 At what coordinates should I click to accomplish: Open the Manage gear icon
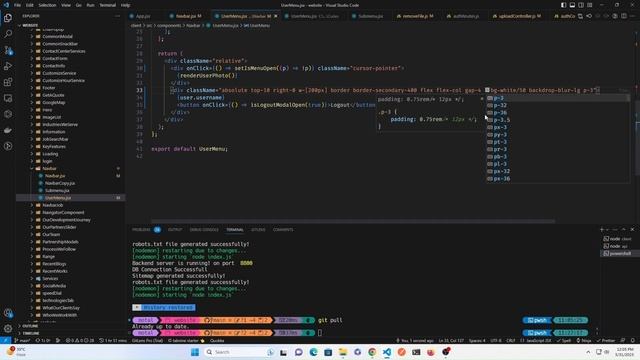coord(8,329)
